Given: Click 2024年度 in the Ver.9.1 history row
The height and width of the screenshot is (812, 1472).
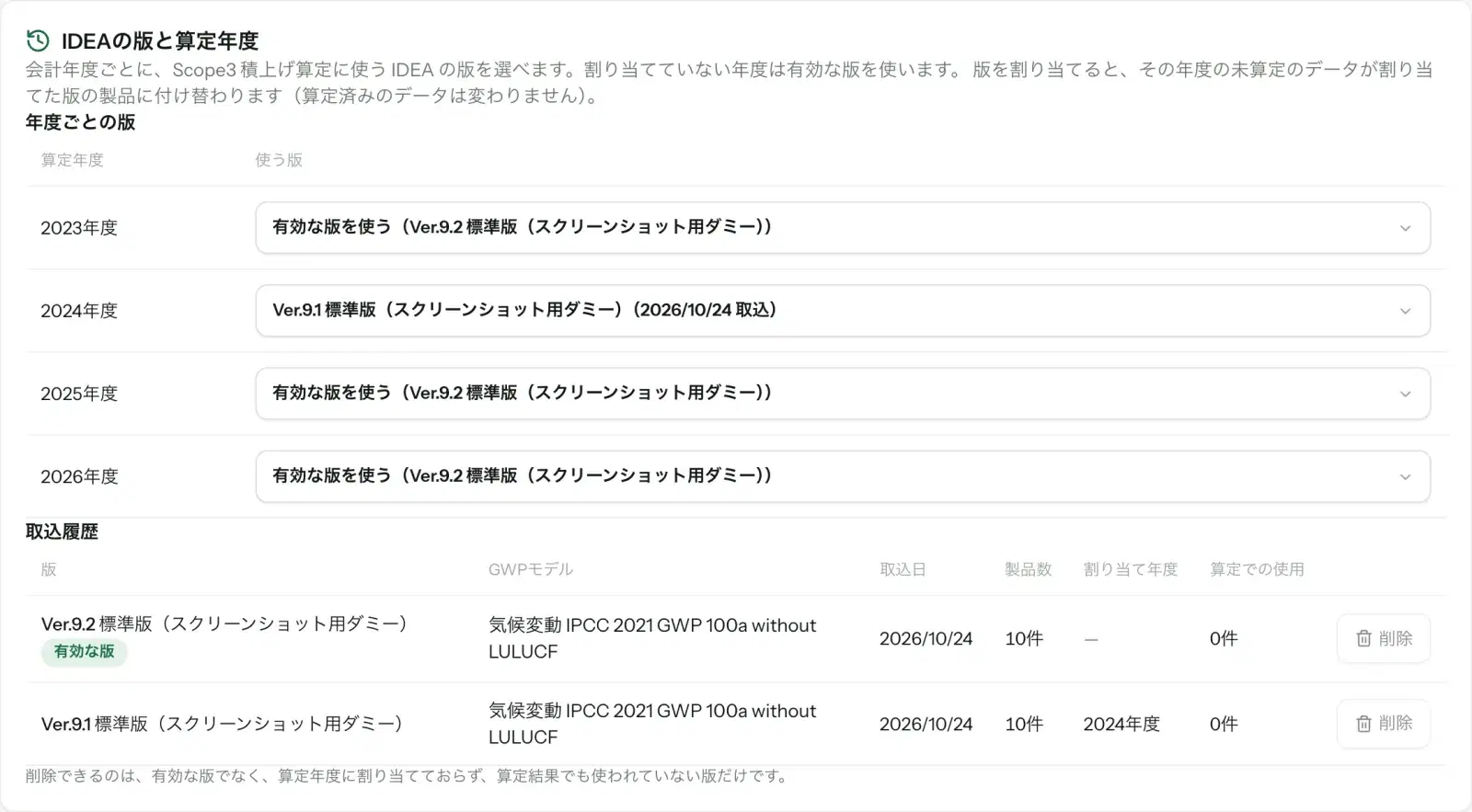Looking at the screenshot, I should (1121, 724).
